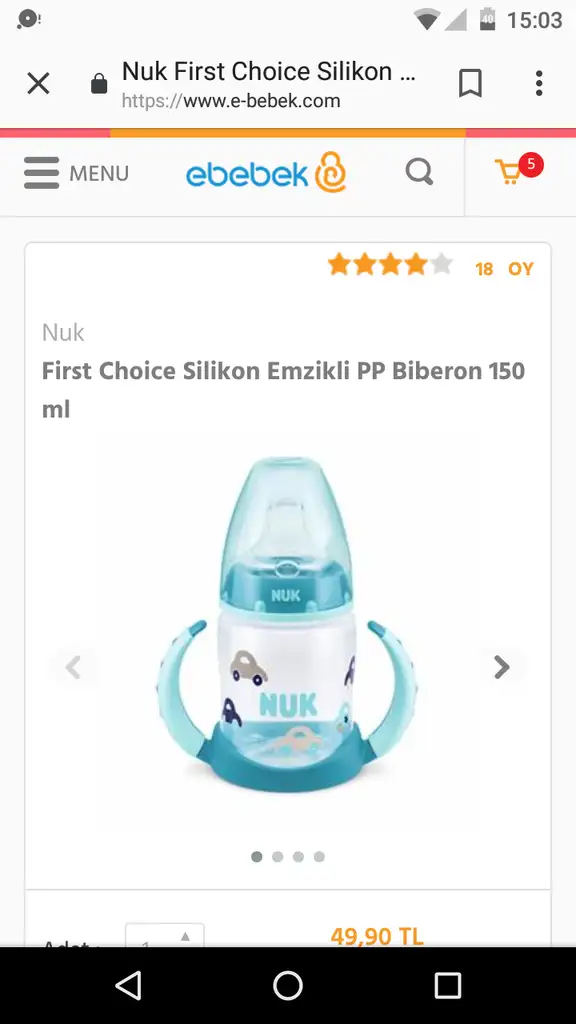Image resolution: width=576 pixels, height=1024 pixels.
Task: Show the next product image arrow
Action: [x=502, y=667]
